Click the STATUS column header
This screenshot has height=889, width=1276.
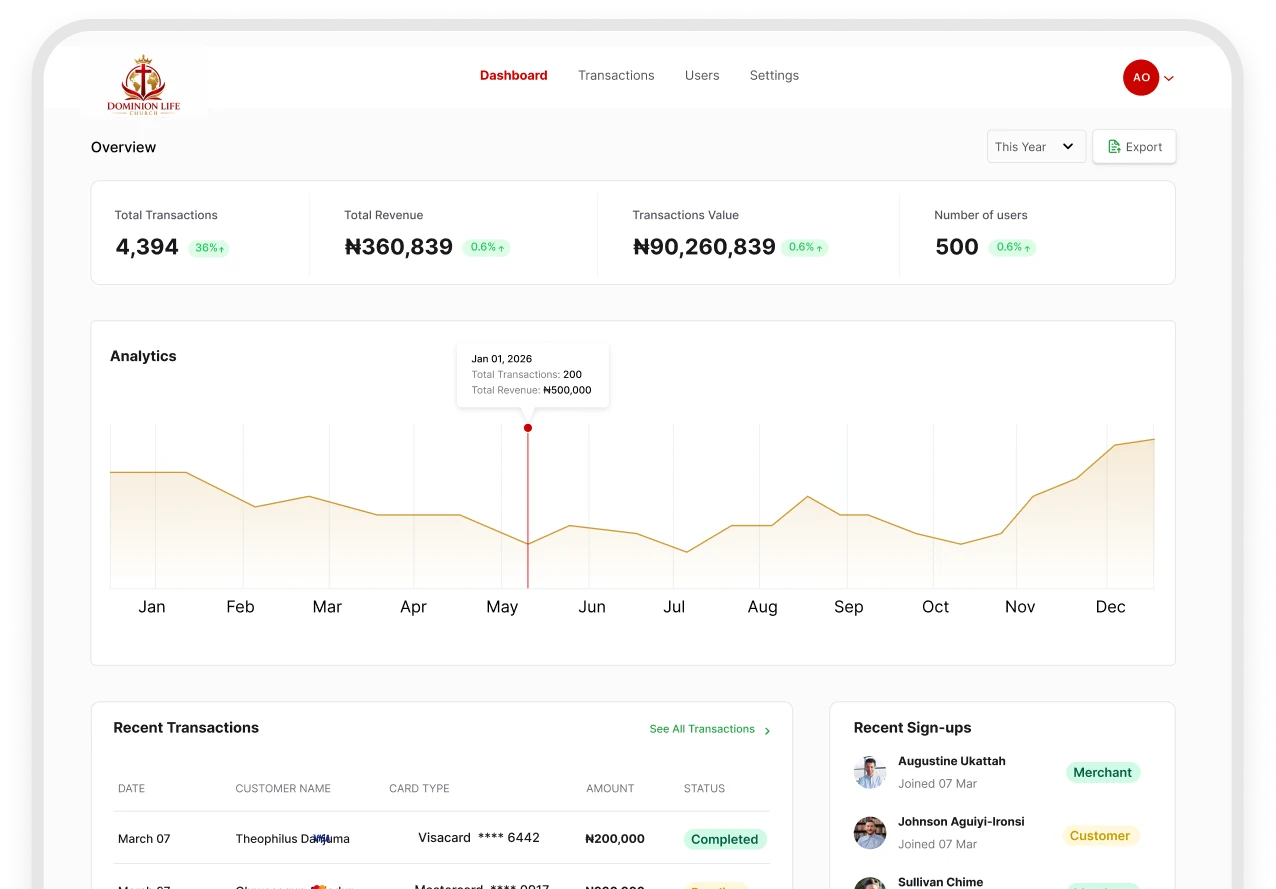tap(704, 789)
